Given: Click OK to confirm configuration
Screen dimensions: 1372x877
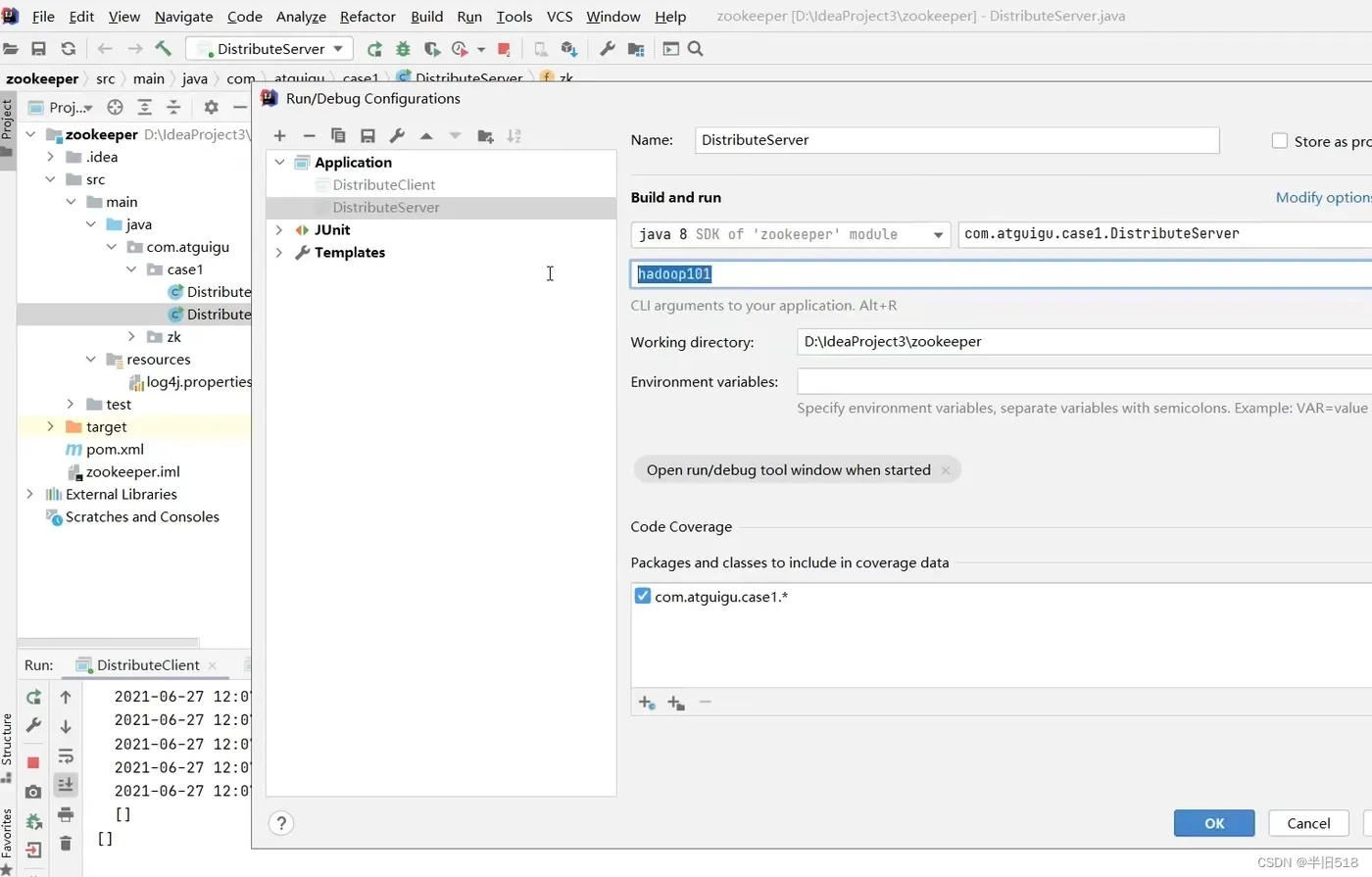Looking at the screenshot, I should click(1214, 823).
